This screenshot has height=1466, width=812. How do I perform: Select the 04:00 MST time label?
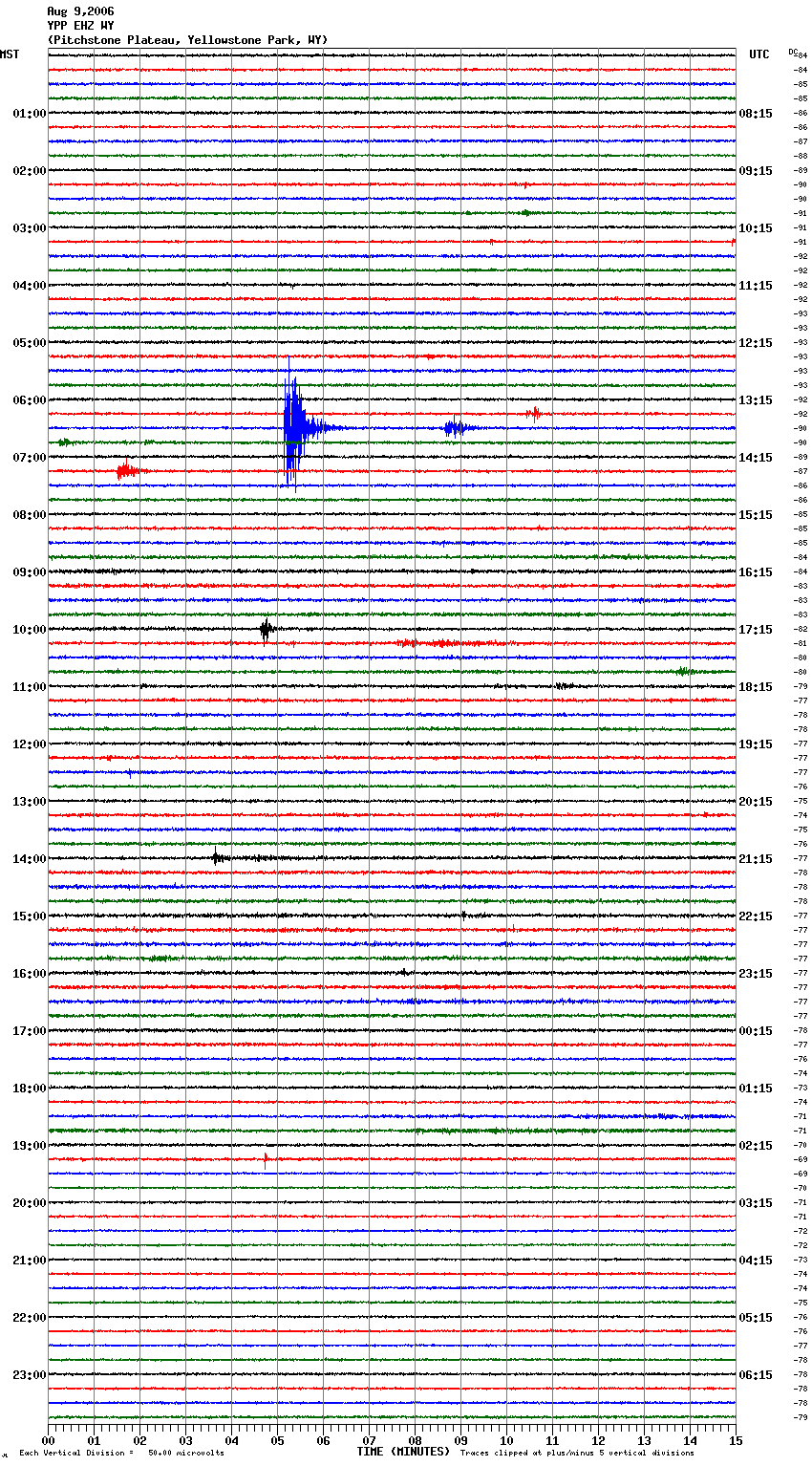(30, 286)
